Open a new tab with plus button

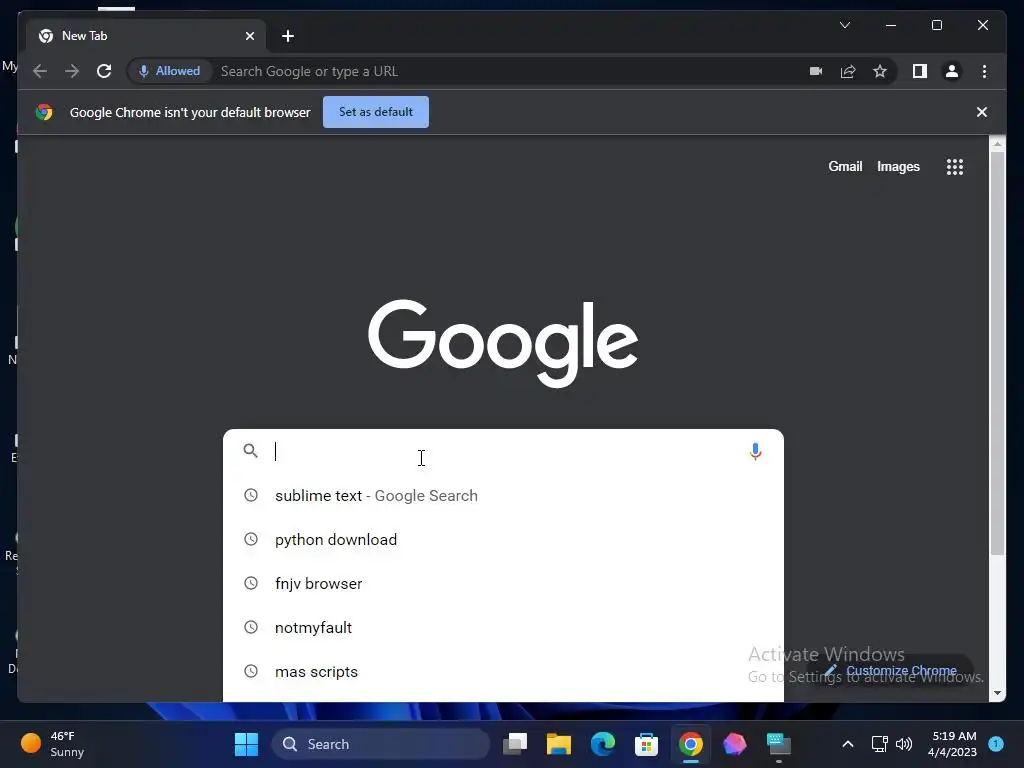pos(288,36)
